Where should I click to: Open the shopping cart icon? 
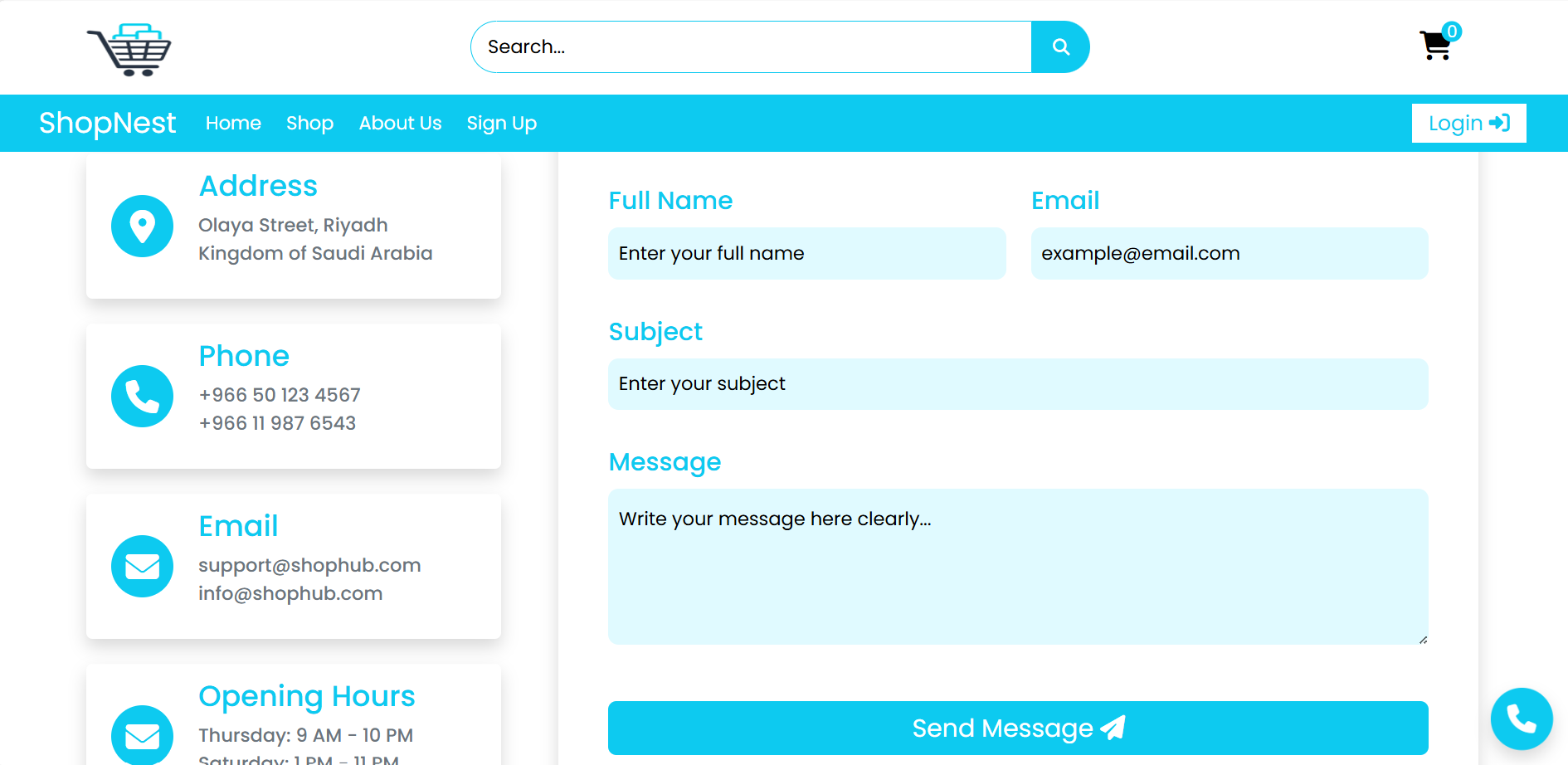click(x=1435, y=46)
